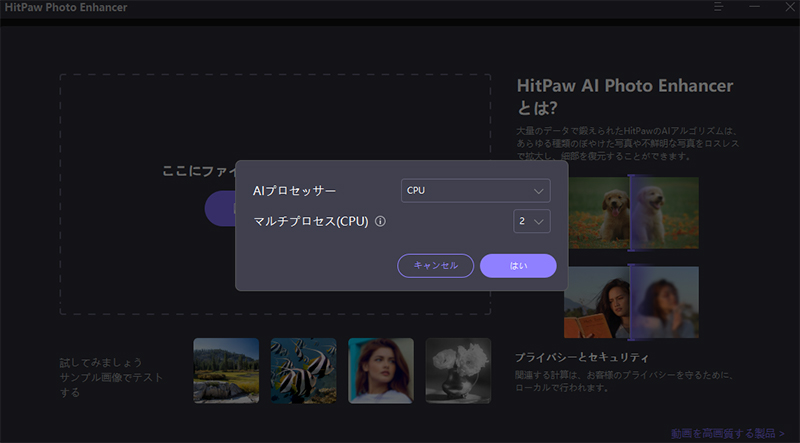800x443 pixels.
Task: Click the AIプロセッサー label
Action: click(x=294, y=191)
